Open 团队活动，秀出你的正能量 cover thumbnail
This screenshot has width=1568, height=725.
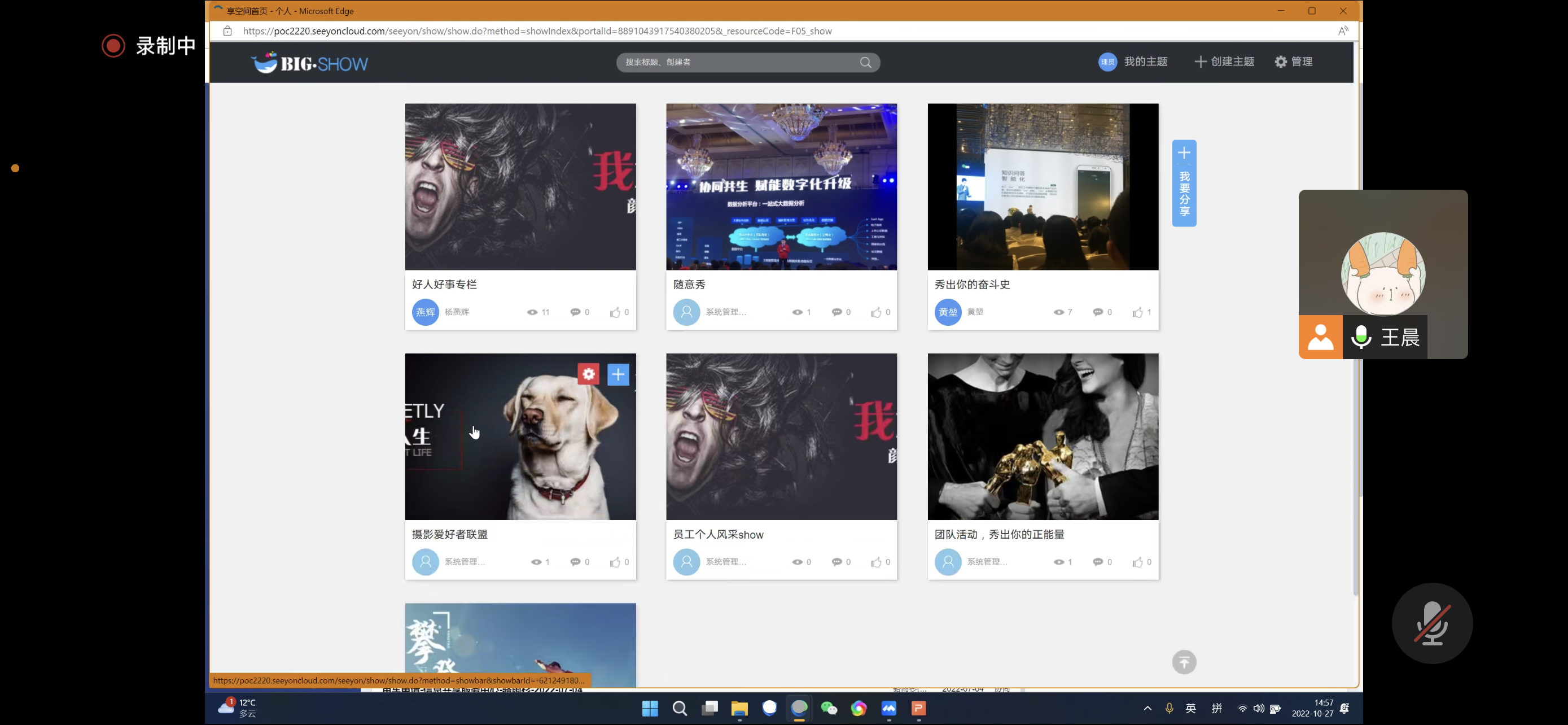click(1043, 436)
